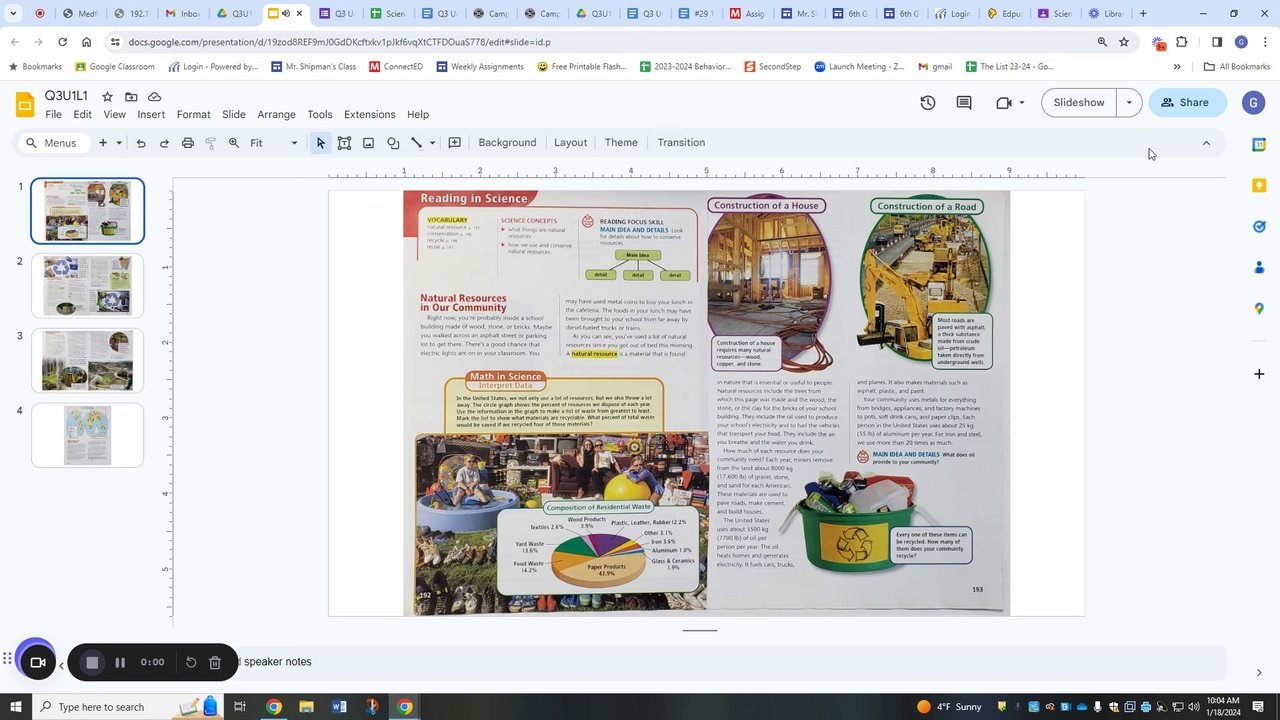Viewport: 1280px width, 720px height.
Task: Click the Print icon in the toolbar
Action: tap(187, 143)
